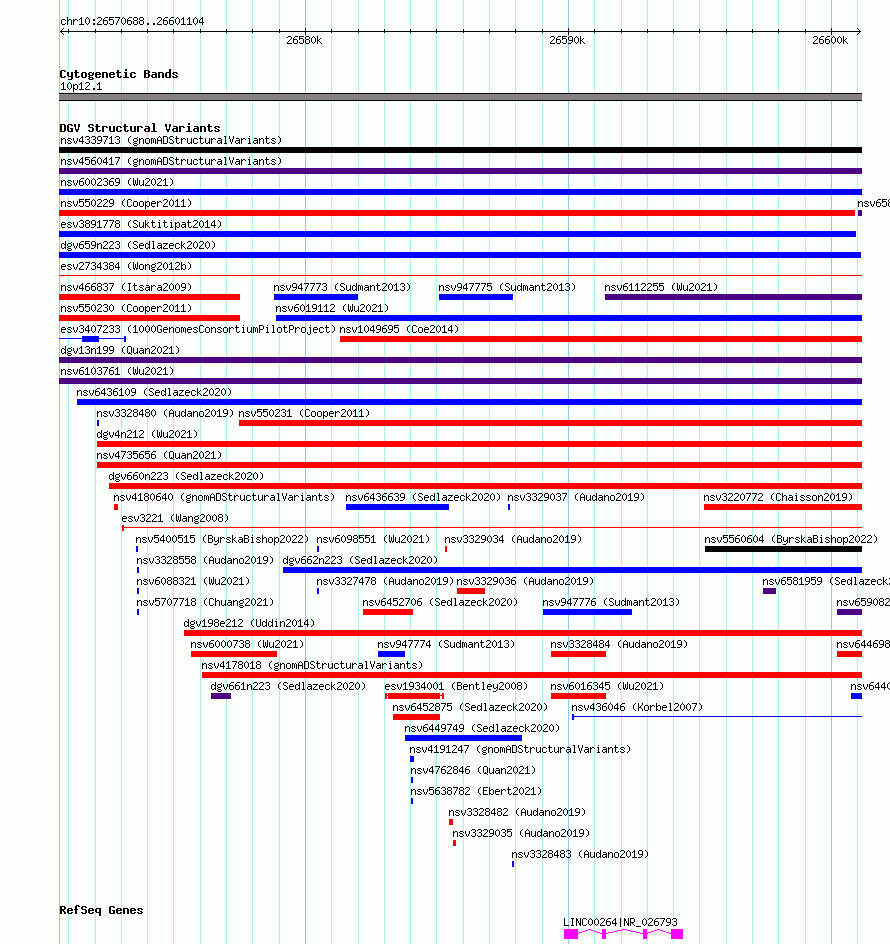Click the esv2734384 (Wong2012b) label
The width and height of the screenshot is (890, 944).
pyautogui.click(x=126, y=267)
